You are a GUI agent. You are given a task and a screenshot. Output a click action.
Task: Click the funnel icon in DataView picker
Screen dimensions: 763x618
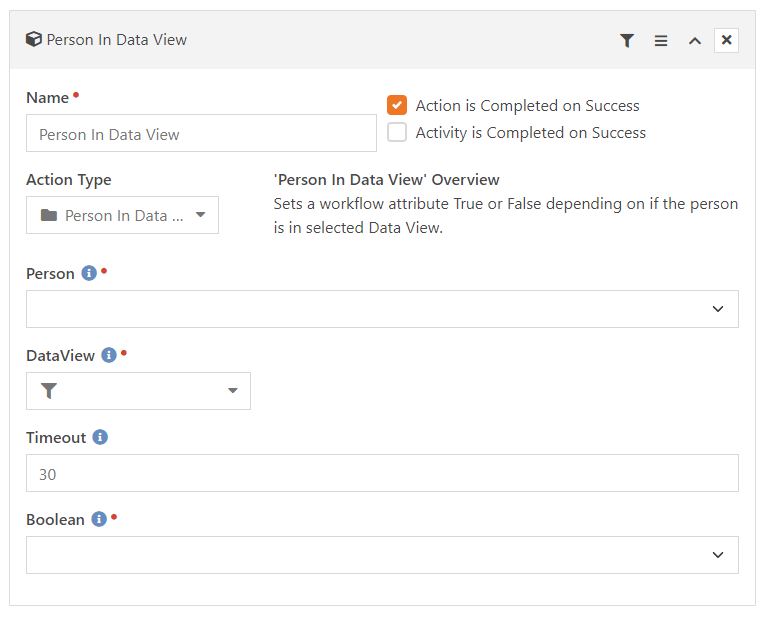tap(49, 391)
